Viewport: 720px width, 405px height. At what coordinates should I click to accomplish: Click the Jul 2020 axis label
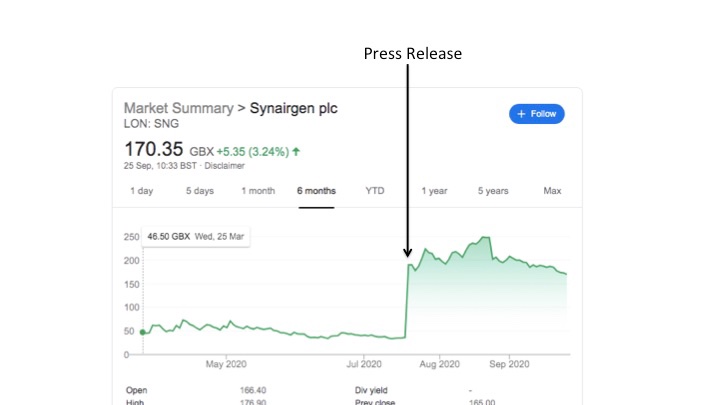point(364,364)
